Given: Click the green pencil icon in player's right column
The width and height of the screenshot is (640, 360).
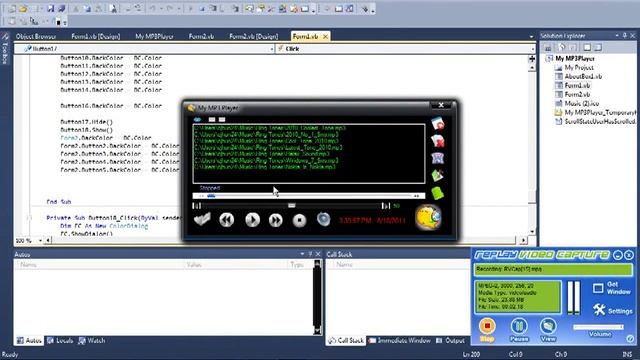Looking at the screenshot, I should pos(438,176).
